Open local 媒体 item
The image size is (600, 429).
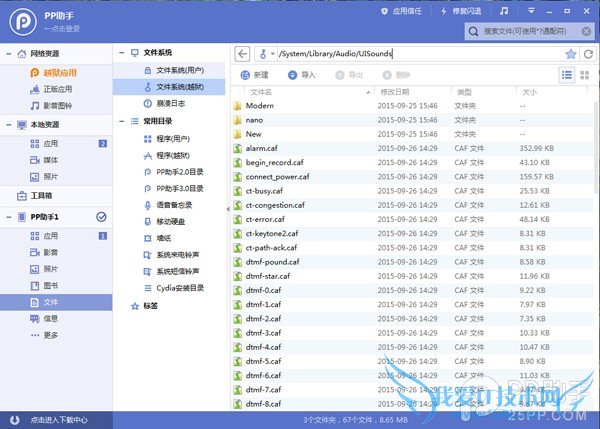click(44, 160)
